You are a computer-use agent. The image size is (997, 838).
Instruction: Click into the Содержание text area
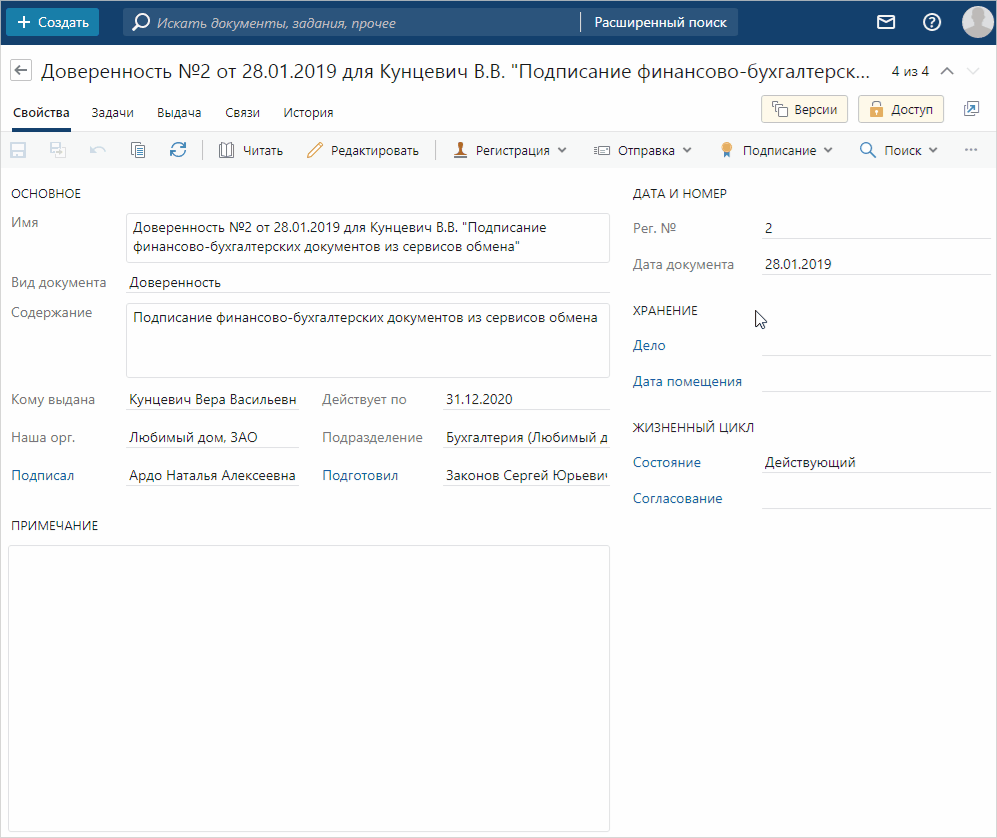[x=368, y=340]
